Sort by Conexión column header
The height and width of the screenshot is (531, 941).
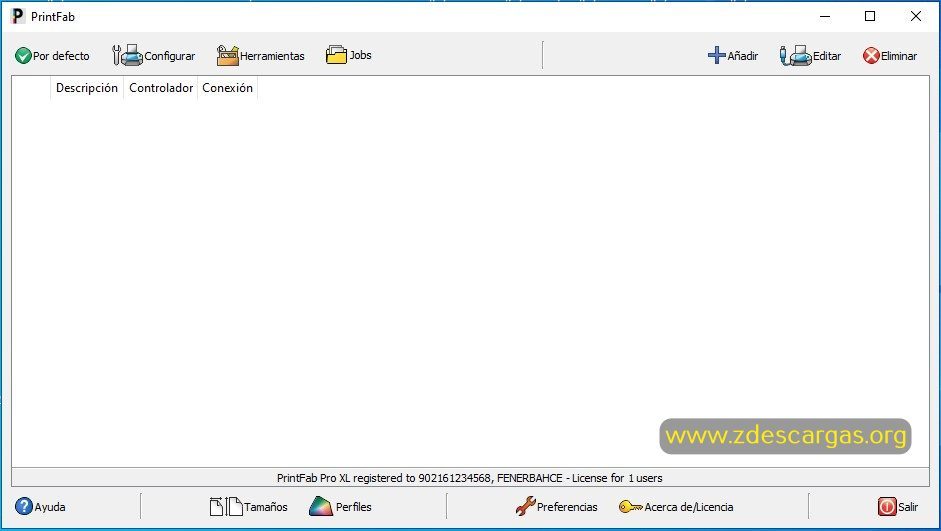click(x=227, y=88)
